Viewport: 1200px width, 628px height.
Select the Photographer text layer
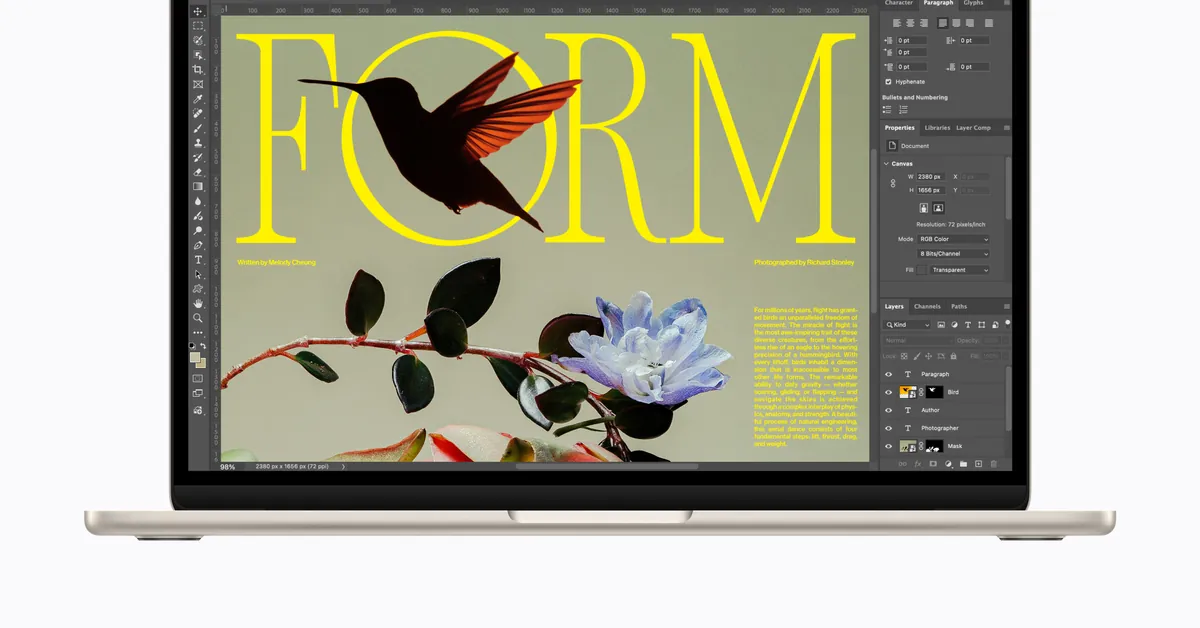(x=939, y=428)
